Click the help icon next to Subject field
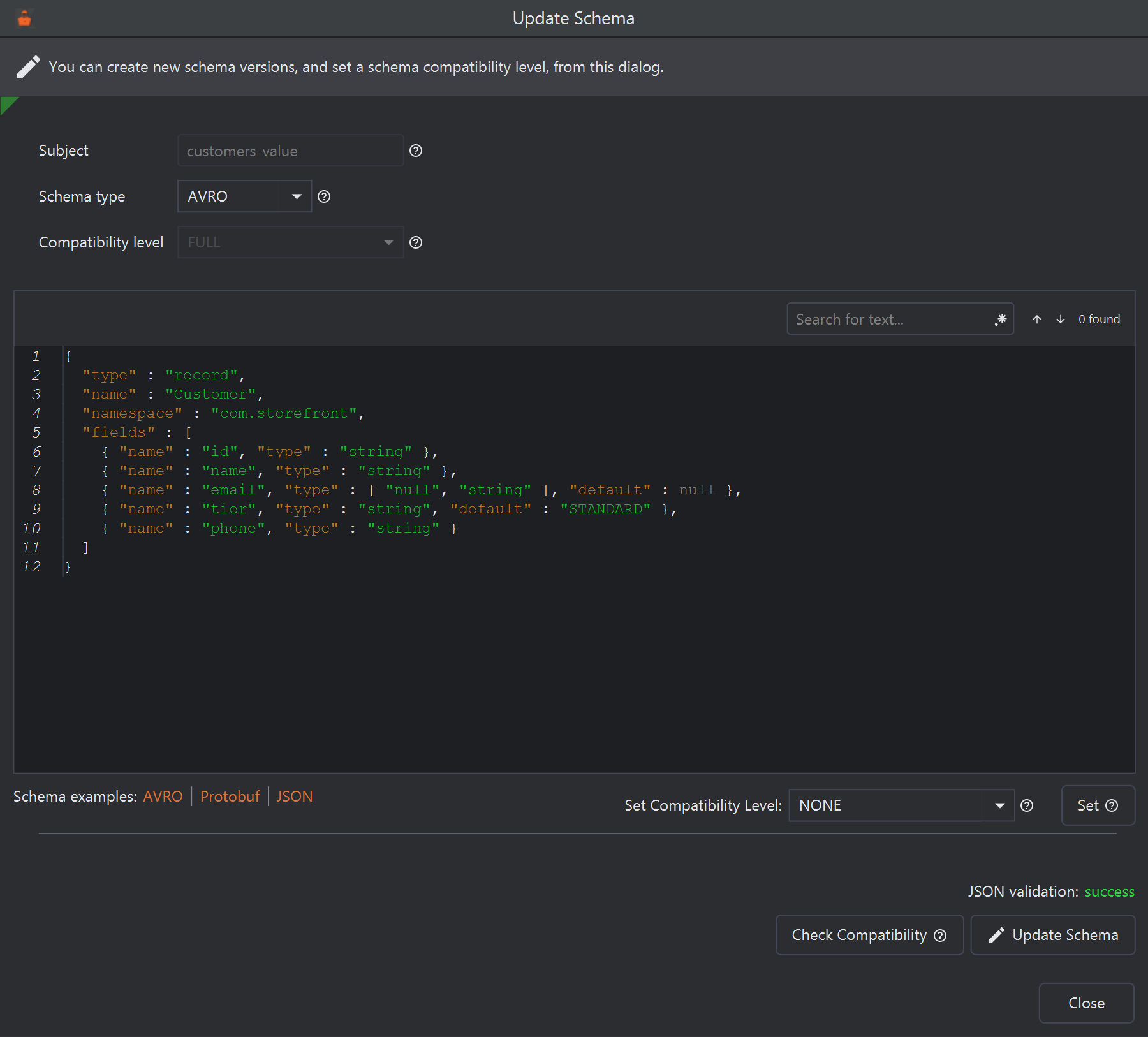Viewport: 1148px width, 1037px height. click(416, 151)
